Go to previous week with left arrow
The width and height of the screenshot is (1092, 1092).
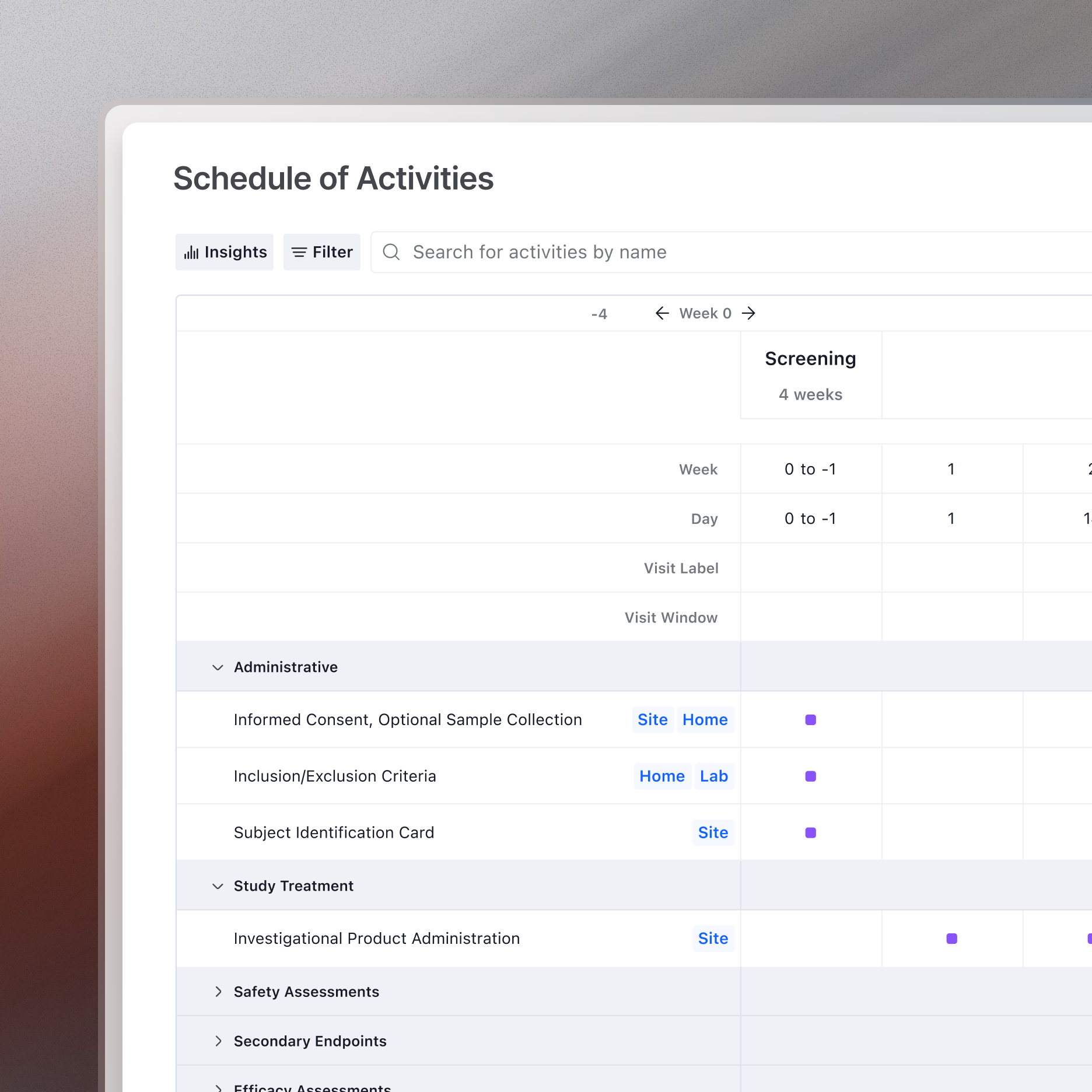coord(662,313)
